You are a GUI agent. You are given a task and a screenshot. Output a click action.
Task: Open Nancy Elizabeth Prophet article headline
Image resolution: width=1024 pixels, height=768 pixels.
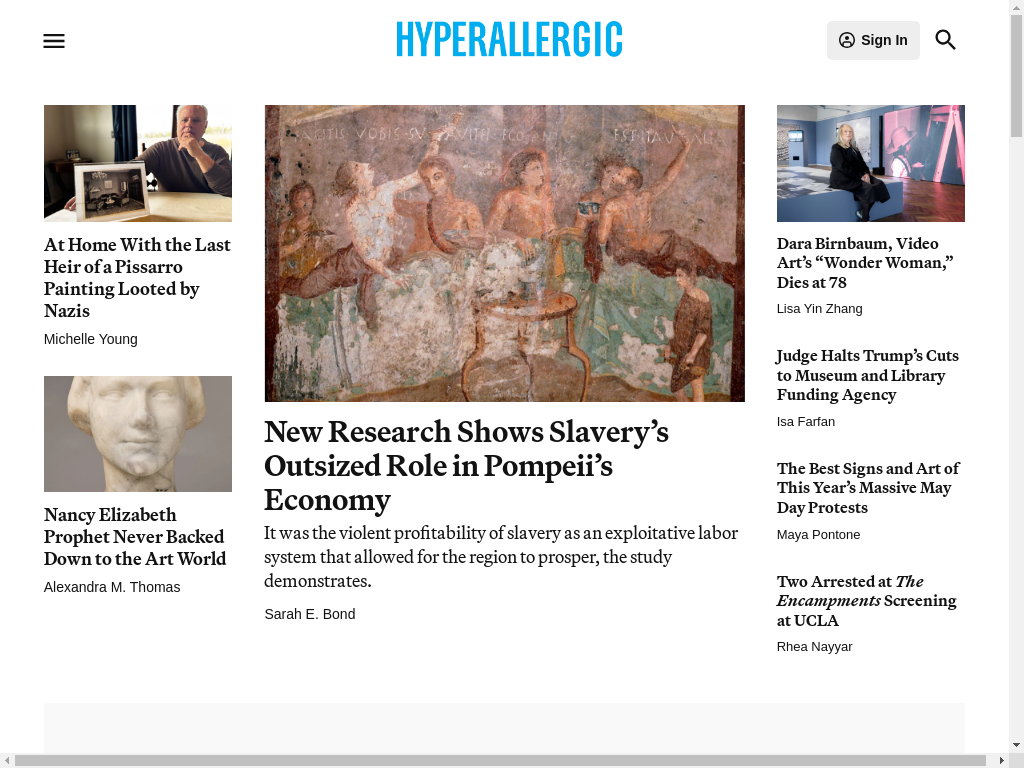tap(135, 536)
